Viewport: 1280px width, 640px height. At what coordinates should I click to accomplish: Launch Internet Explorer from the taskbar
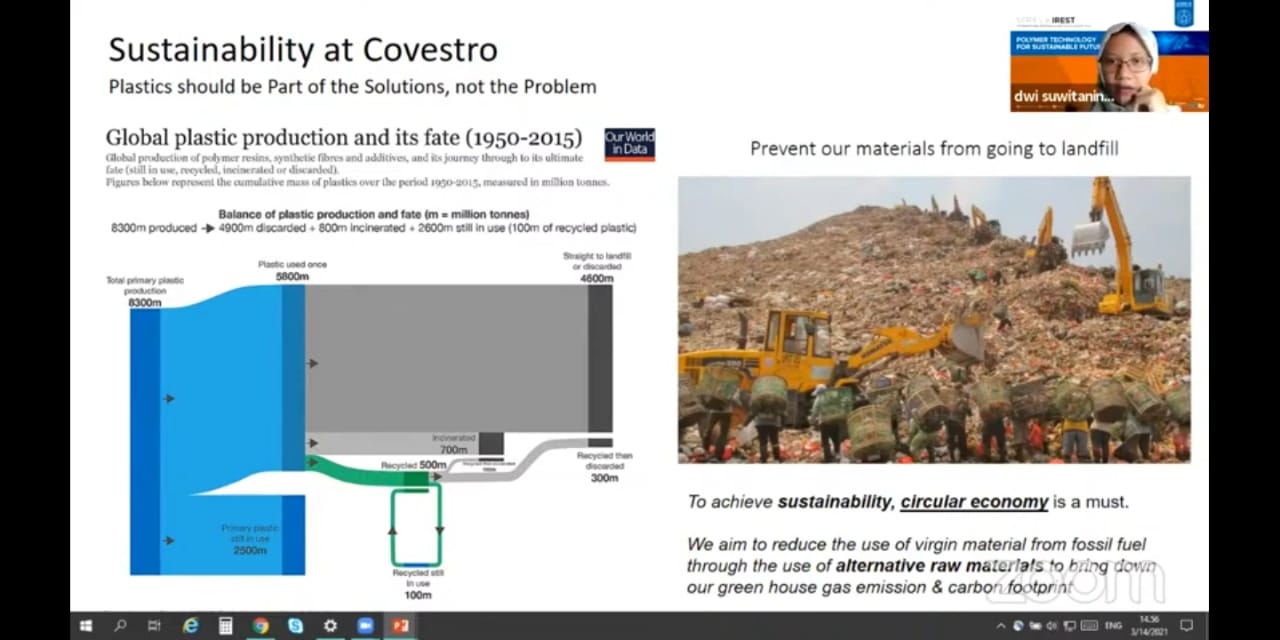coord(190,626)
